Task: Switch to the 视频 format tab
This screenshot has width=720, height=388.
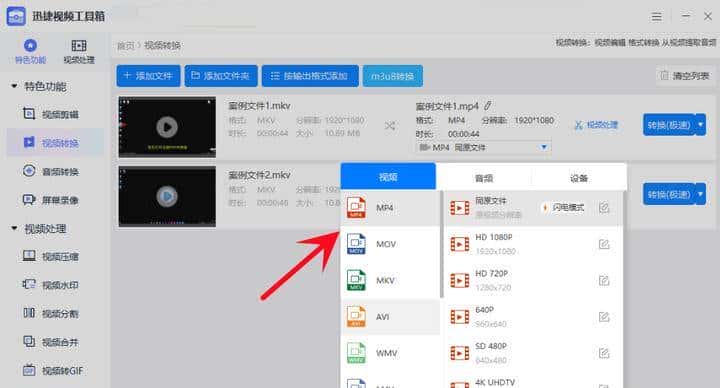Action: pyautogui.click(x=388, y=177)
